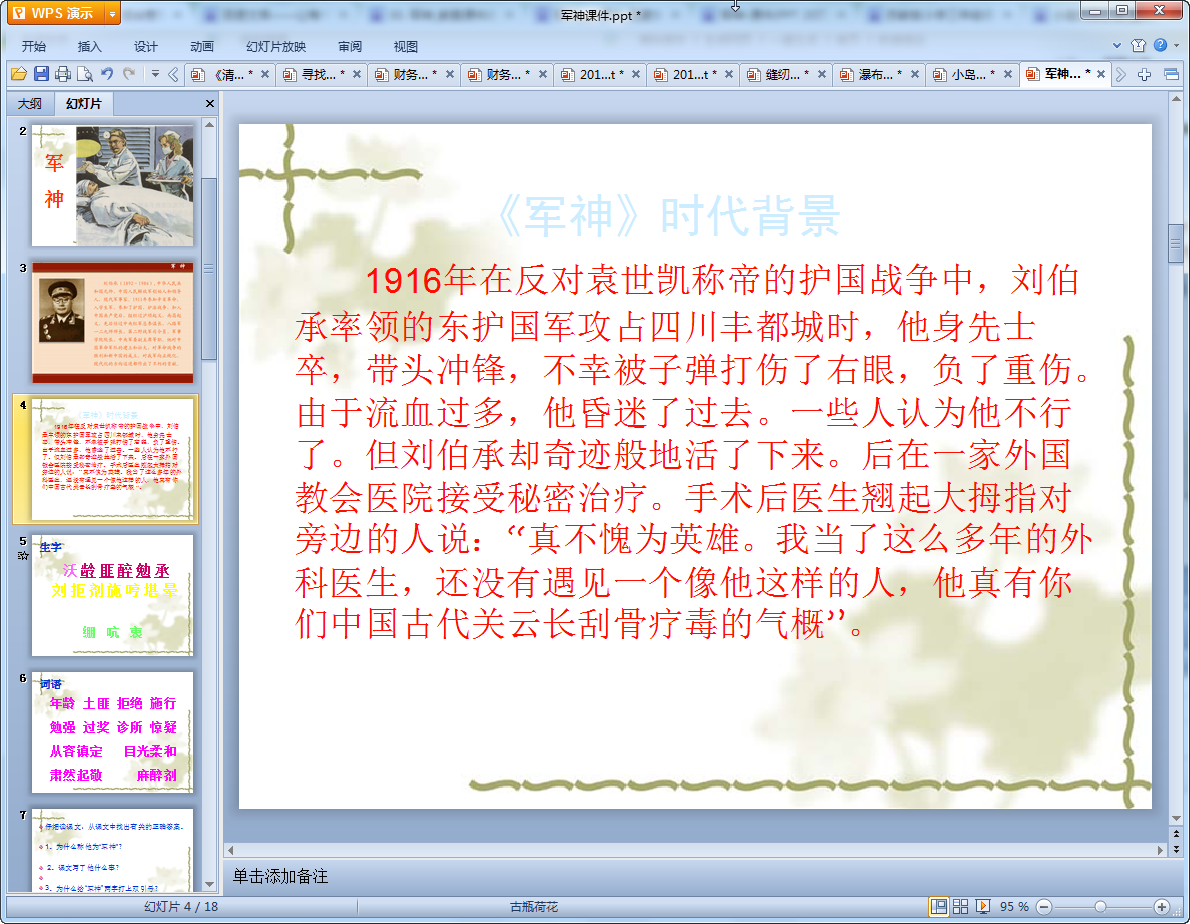
Task: Close the 寻找... document tab
Action: [x=357, y=74]
